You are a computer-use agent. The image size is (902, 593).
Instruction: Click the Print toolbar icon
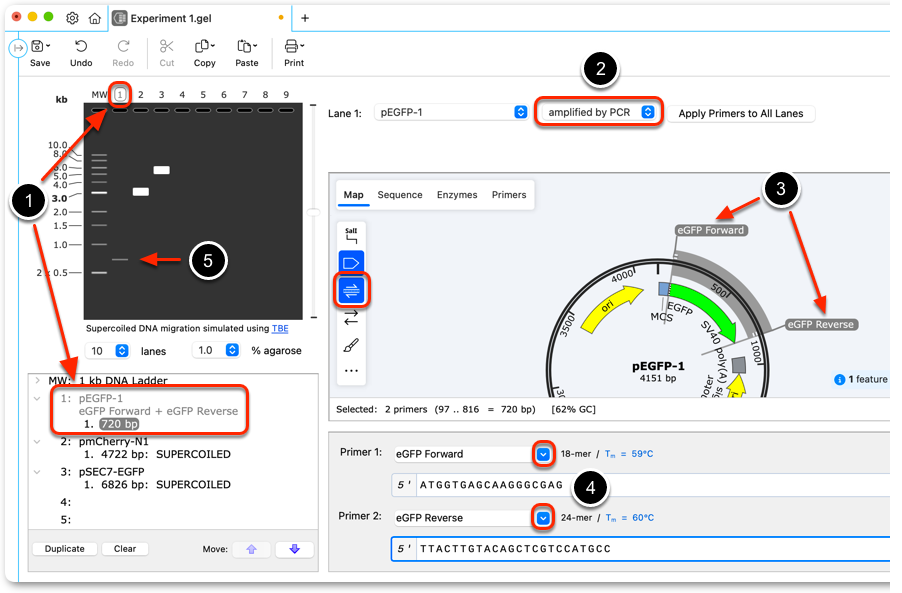click(x=293, y=47)
